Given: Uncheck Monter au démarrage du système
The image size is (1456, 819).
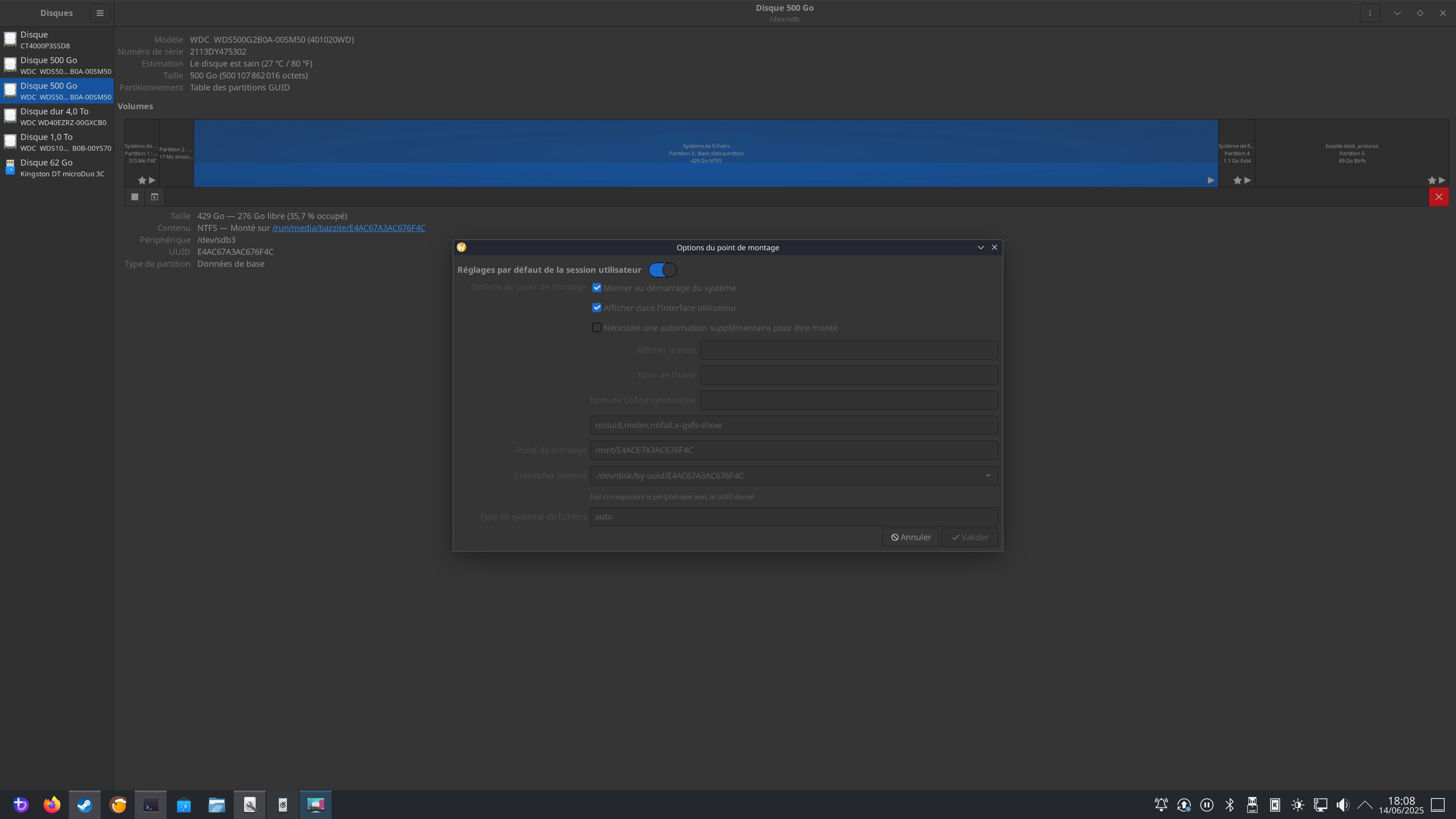Looking at the screenshot, I should (597, 288).
